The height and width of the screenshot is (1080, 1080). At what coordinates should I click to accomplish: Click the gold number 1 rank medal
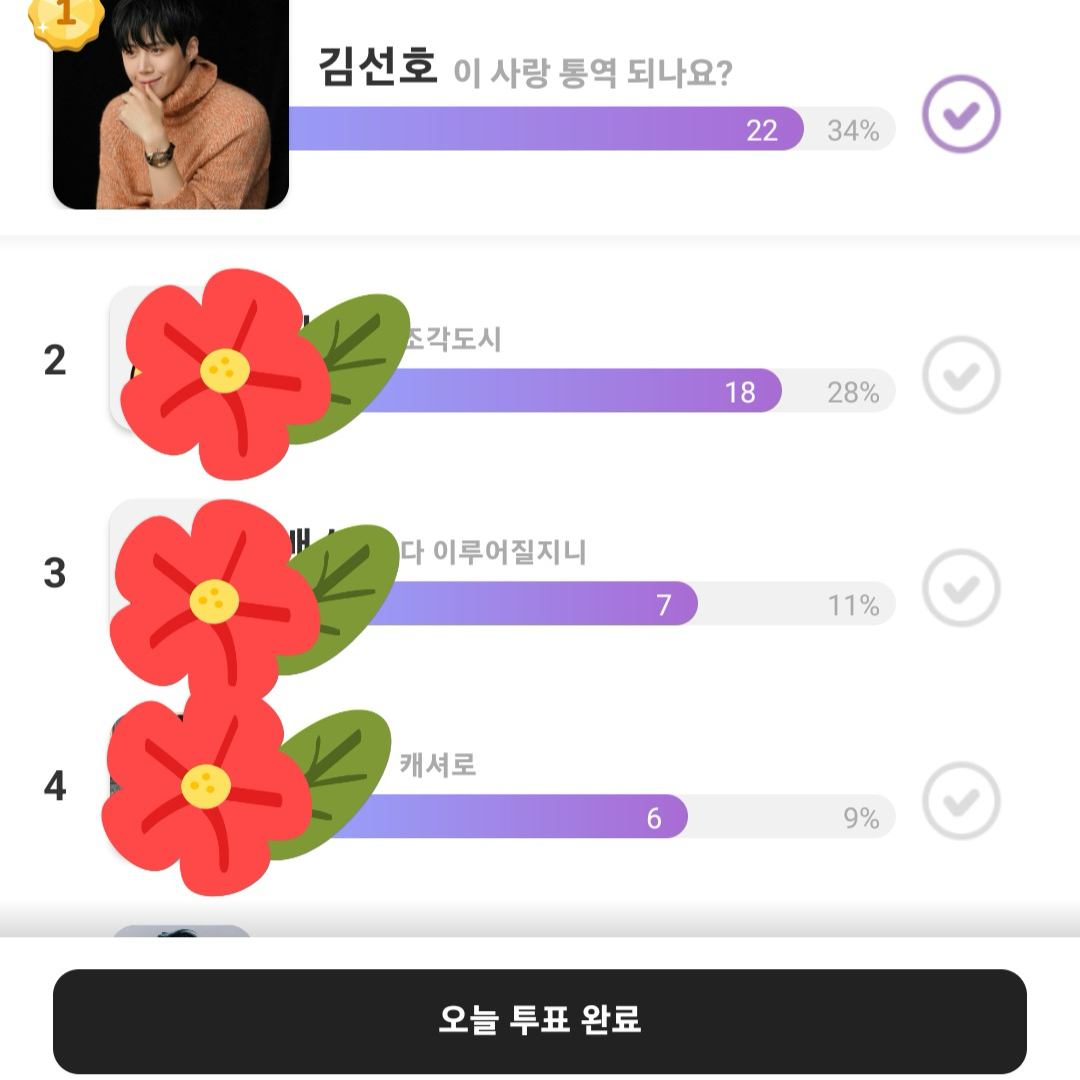(x=66, y=17)
